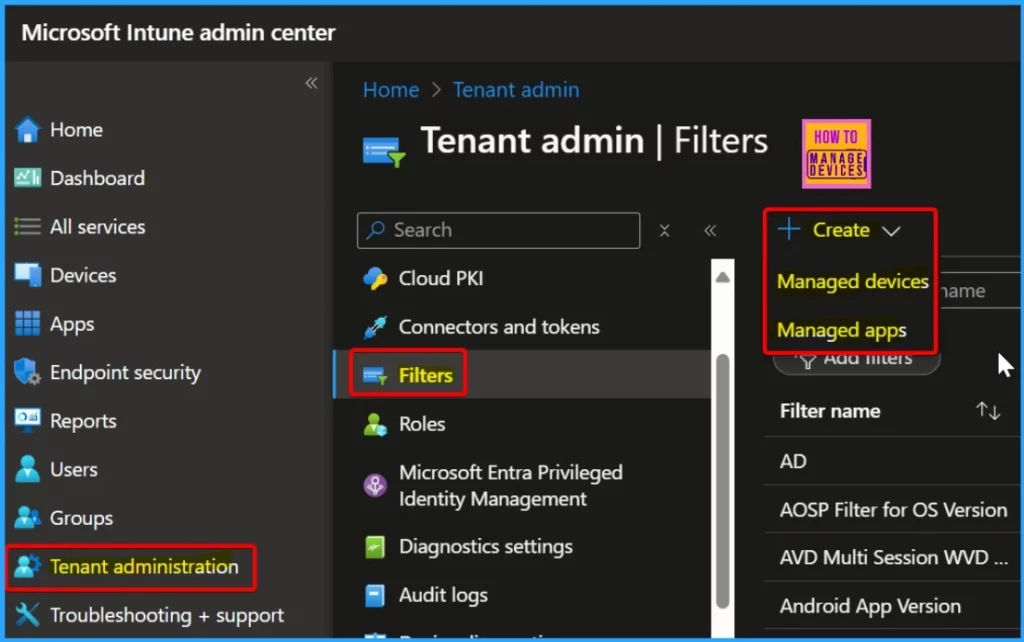Click the Filters funnel icon in menu
This screenshot has height=642, width=1024.
375,376
